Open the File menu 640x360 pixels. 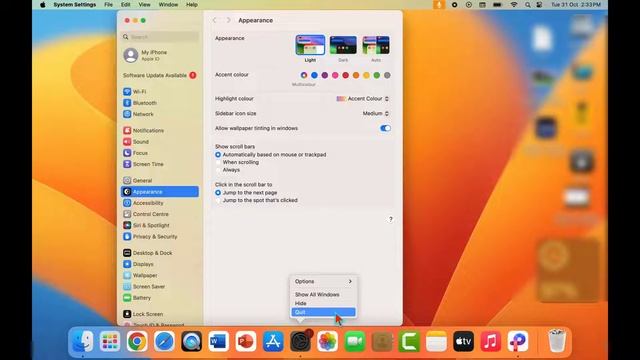(x=108, y=4)
